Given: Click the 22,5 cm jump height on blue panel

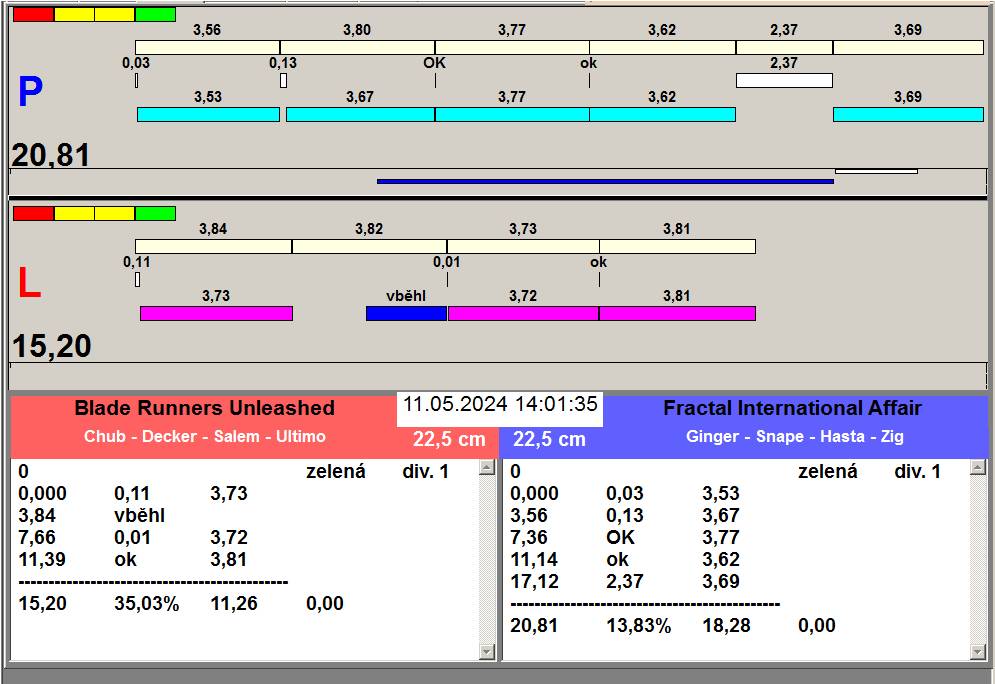Looking at the screenshot, I should (550, 439).
